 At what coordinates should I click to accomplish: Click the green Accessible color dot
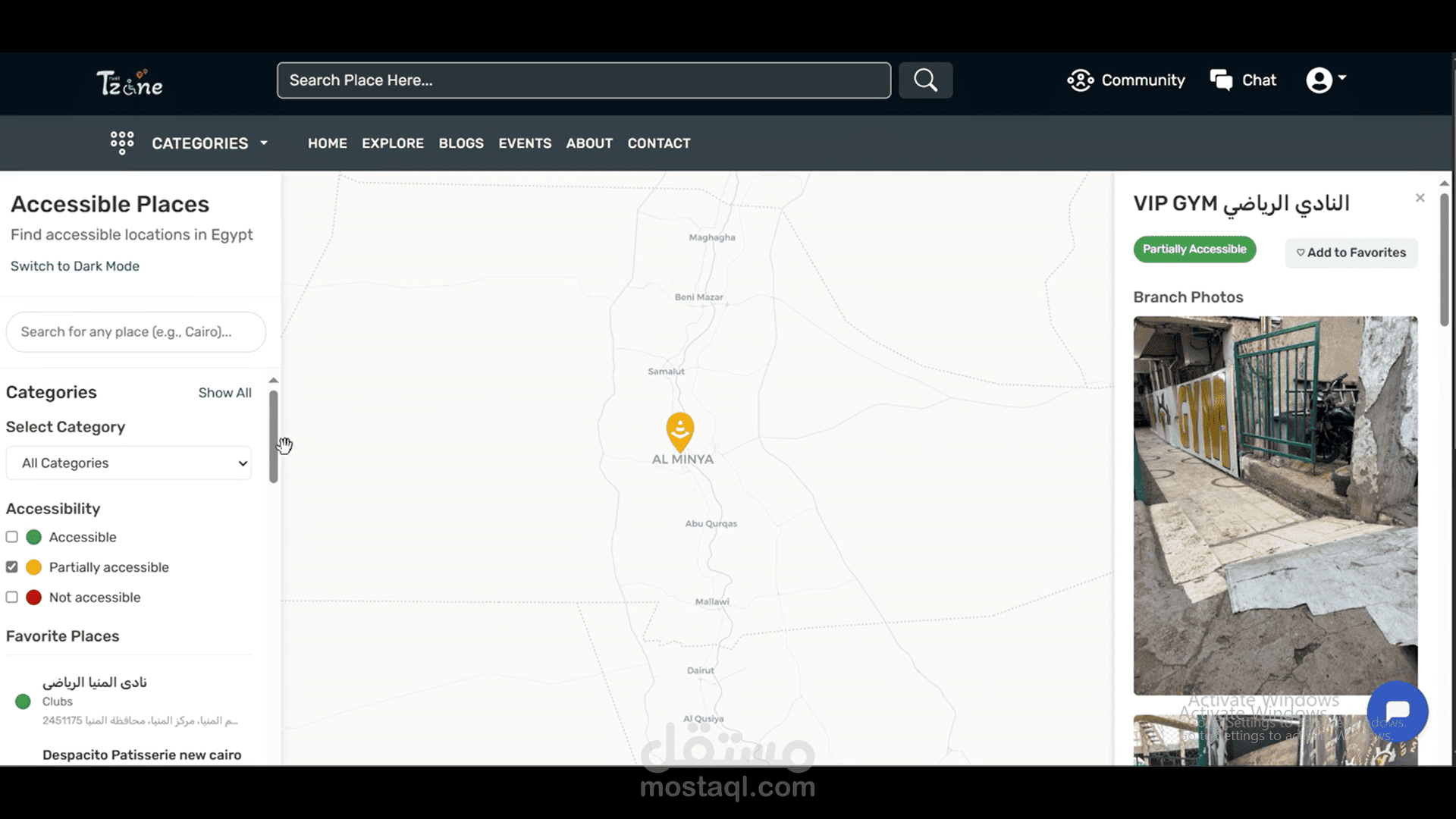pos(33,537)
